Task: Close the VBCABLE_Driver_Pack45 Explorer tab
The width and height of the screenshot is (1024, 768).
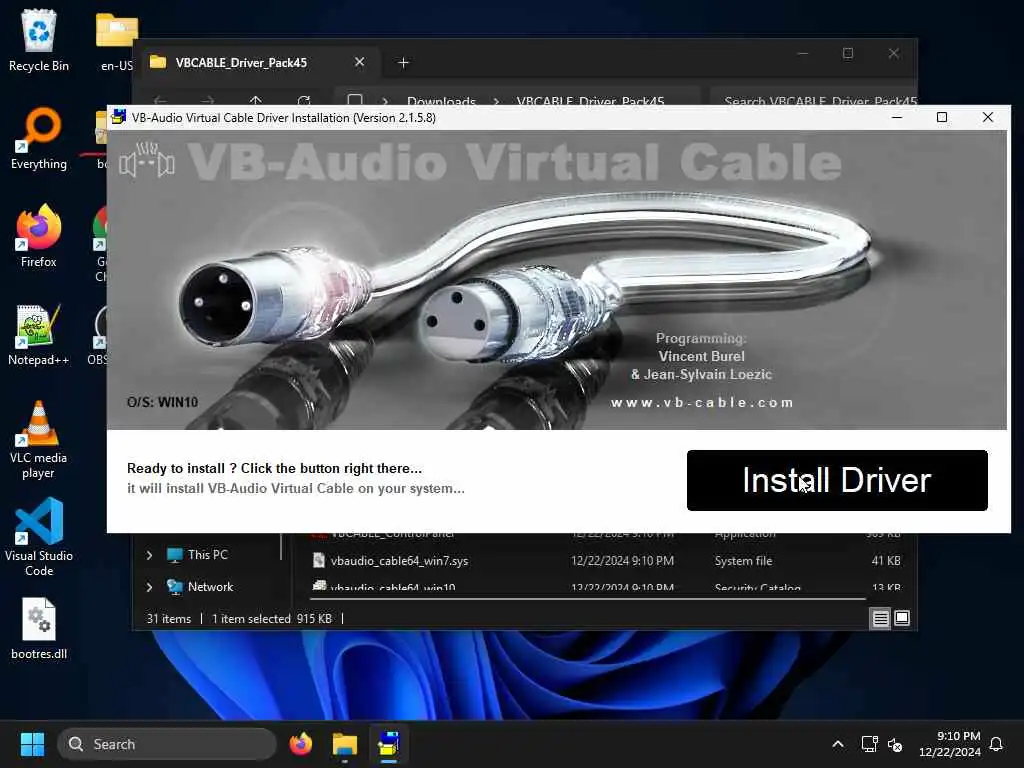Action: (x=359, y=62)
